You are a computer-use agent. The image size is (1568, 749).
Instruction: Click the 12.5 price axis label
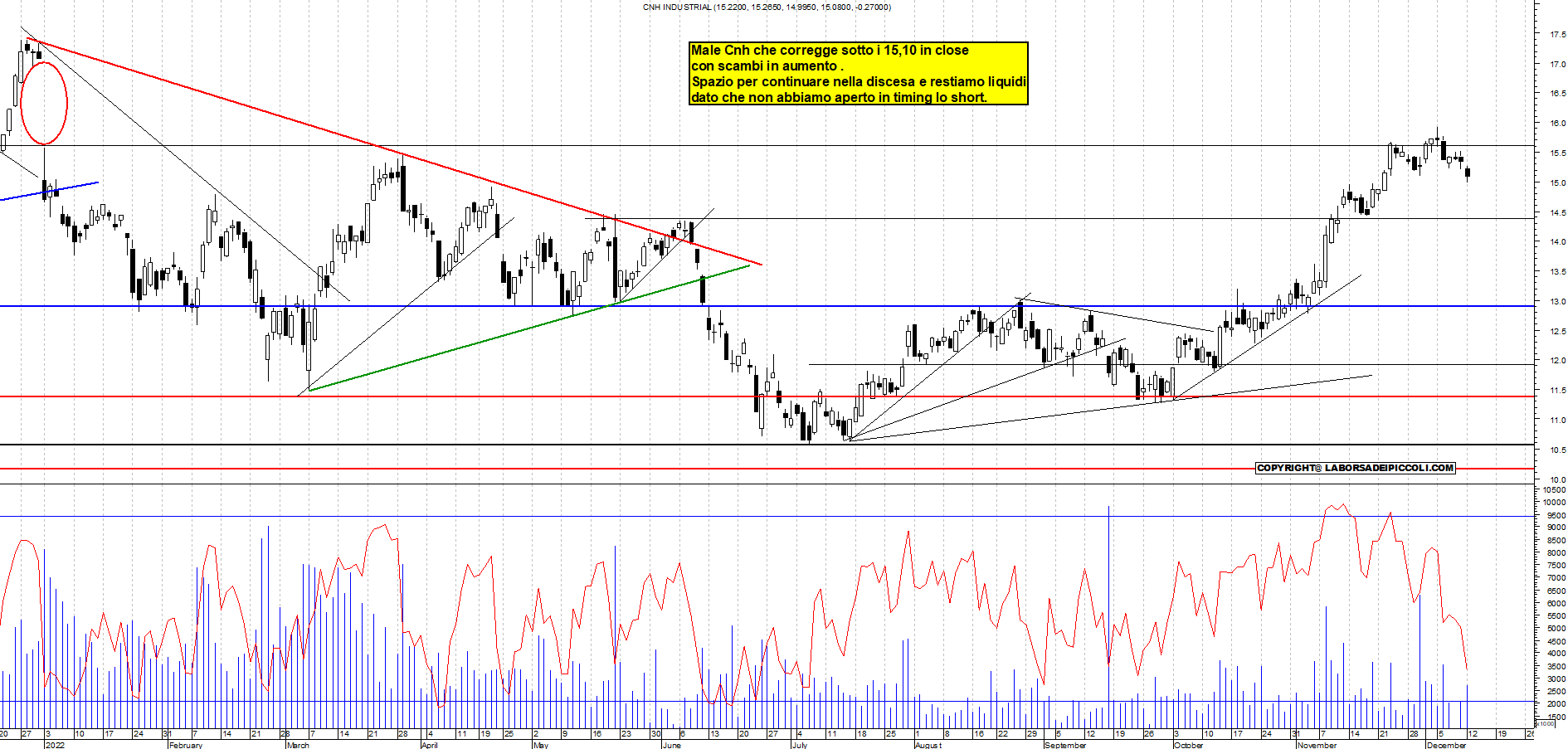[1557, 332]
